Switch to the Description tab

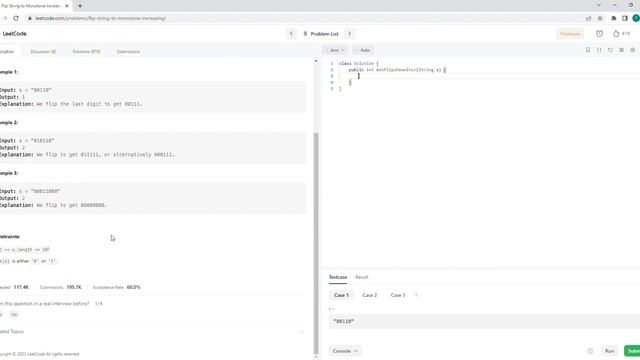[x=7, y=51]
